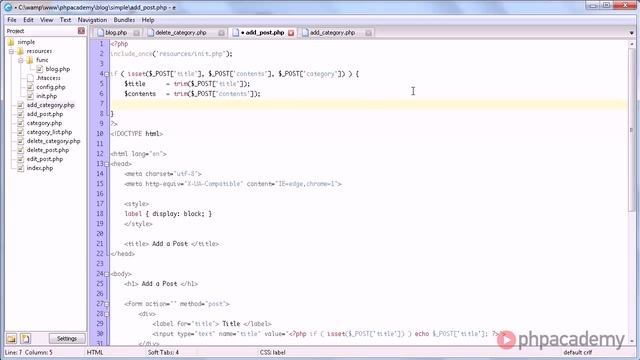Click the delete_category.php tab file icon
Image resolution: width=640 pixels, height=360 pixels.
point(151,32)
